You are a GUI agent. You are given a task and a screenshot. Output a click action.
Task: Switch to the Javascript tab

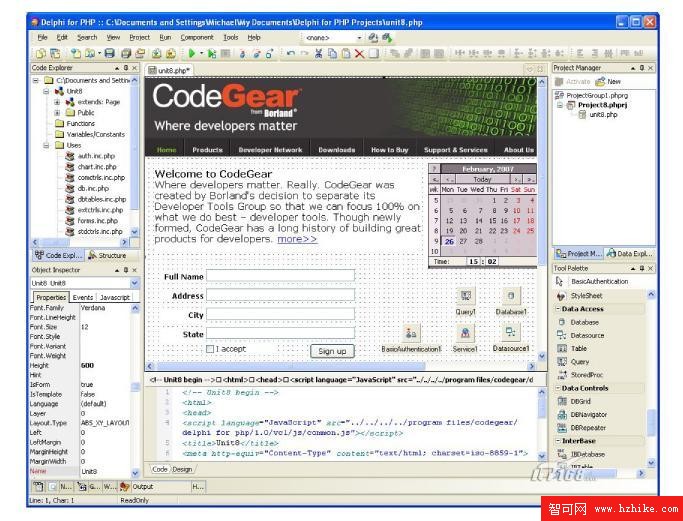tap(115, 298)
